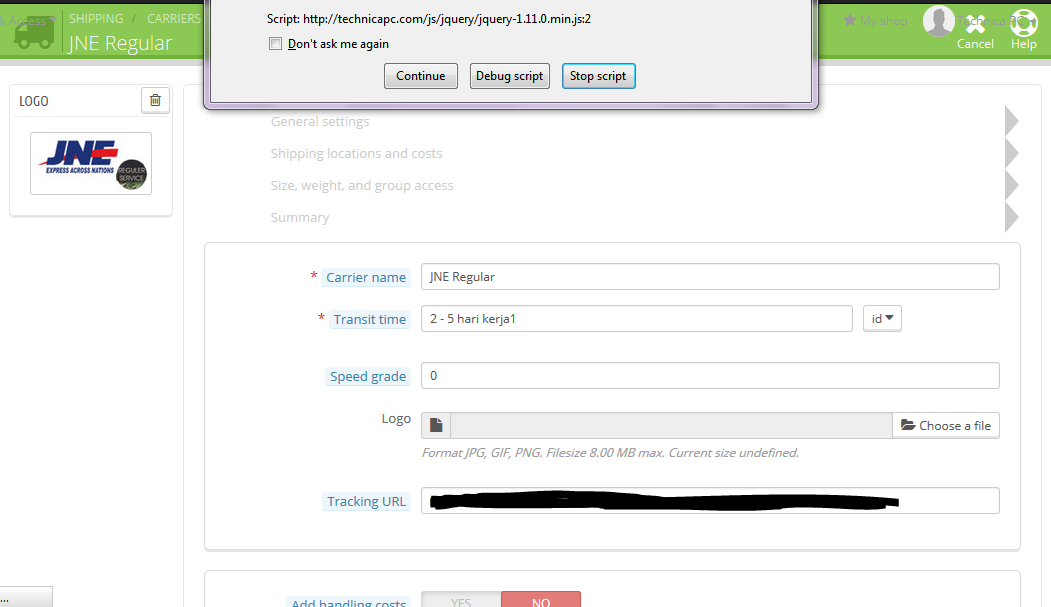Go to the Summary step
The width and height of the screenshot is (1051, 607).
(300, 218)
